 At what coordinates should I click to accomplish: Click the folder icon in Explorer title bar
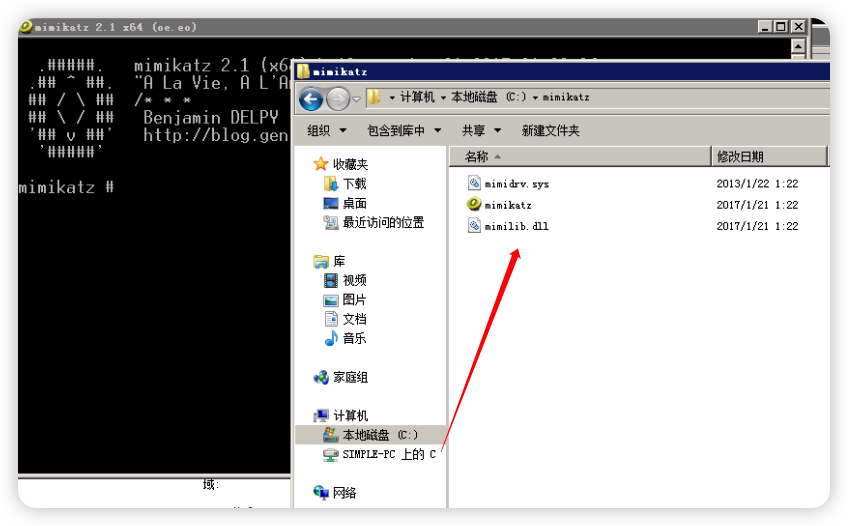pos(303,71)
